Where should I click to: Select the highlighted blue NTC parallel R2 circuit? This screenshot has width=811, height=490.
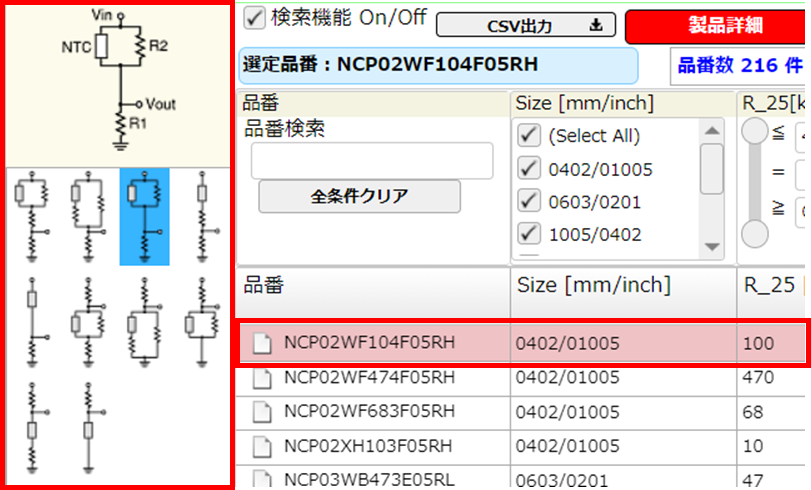tap(144, 216)
